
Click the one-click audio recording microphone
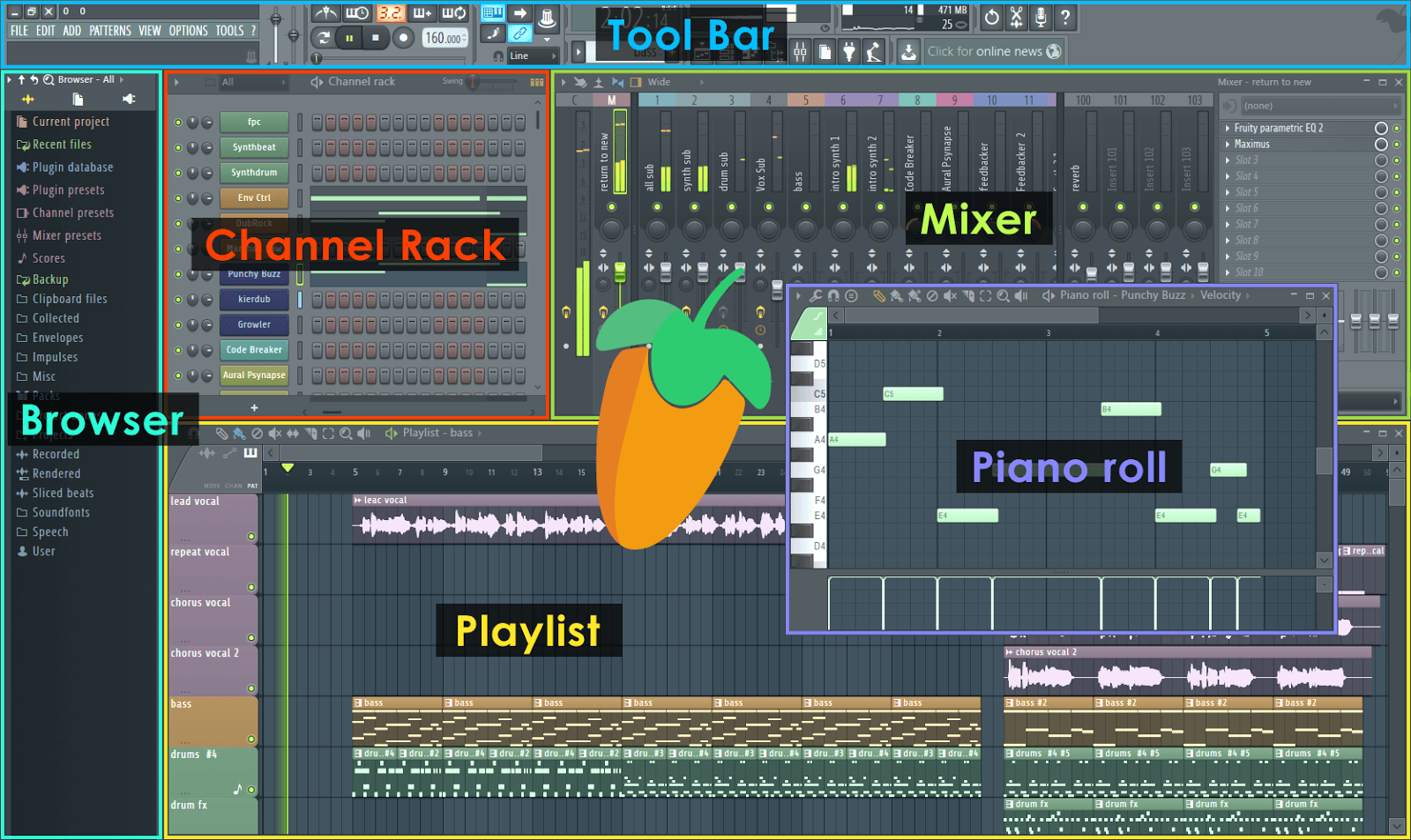coord(1041,17)
